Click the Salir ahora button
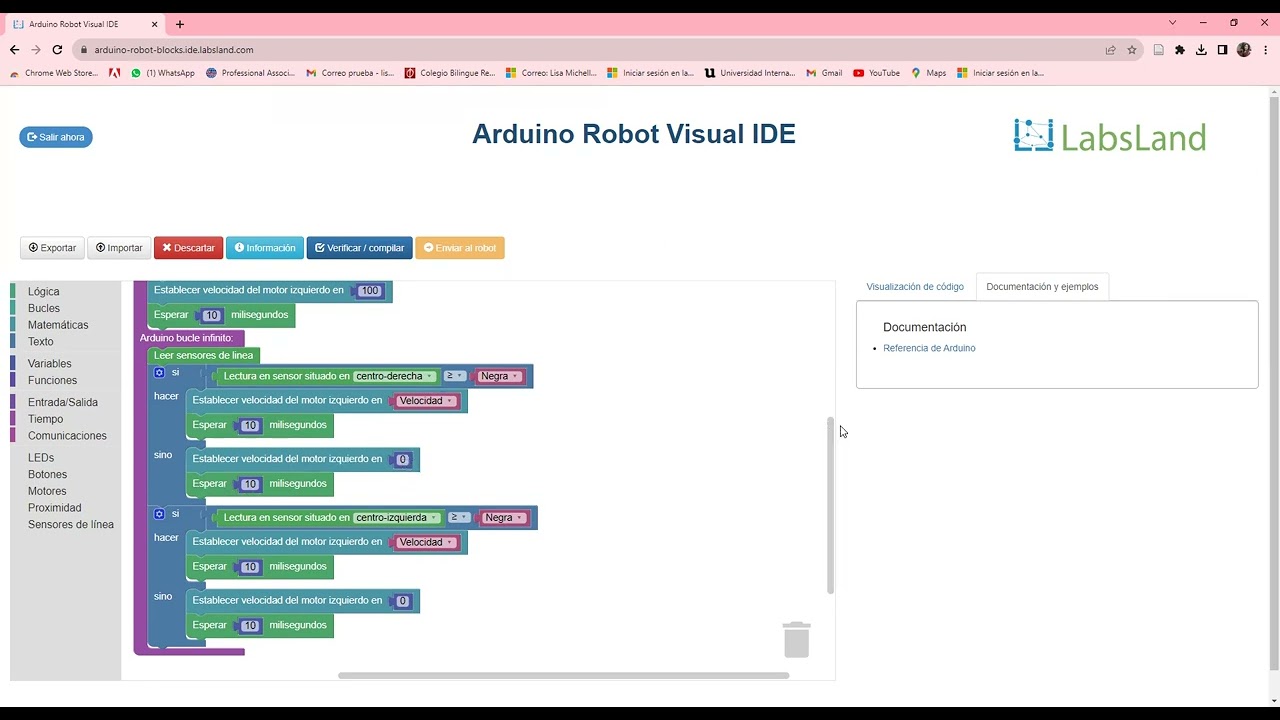 [56, 137]
